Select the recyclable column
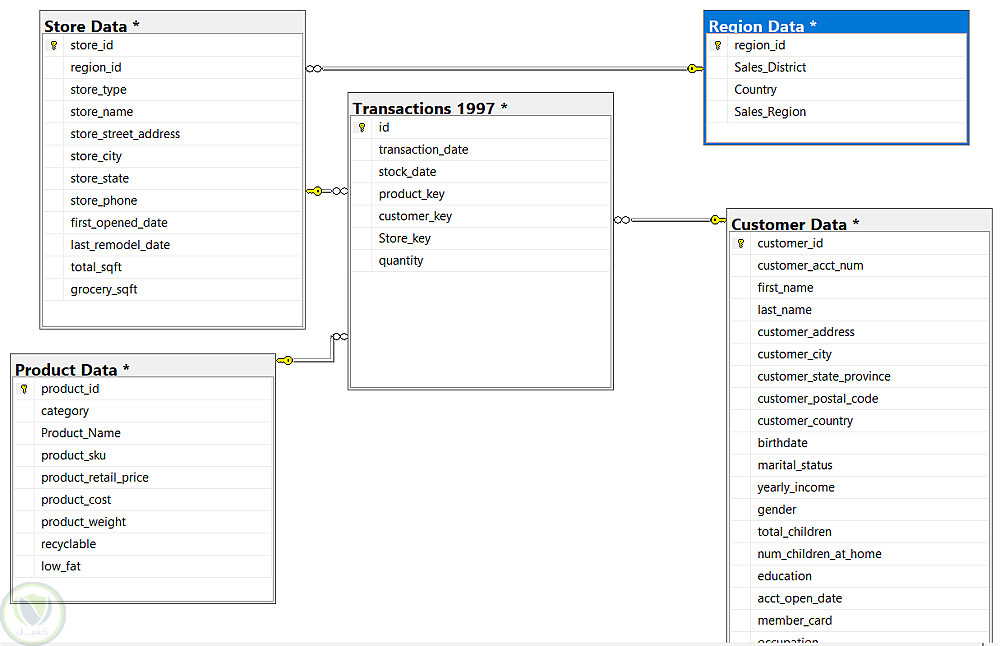This screenshot has width=1000, height=646. click(x=143, y=544)
